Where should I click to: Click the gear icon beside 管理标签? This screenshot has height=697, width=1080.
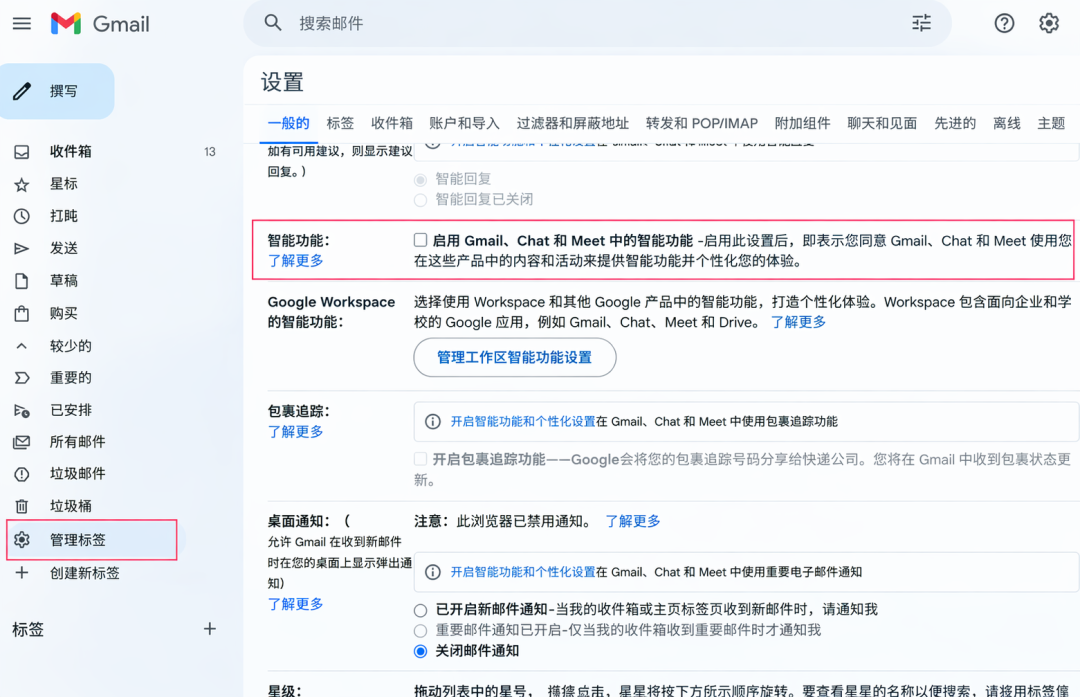point(22,540)
